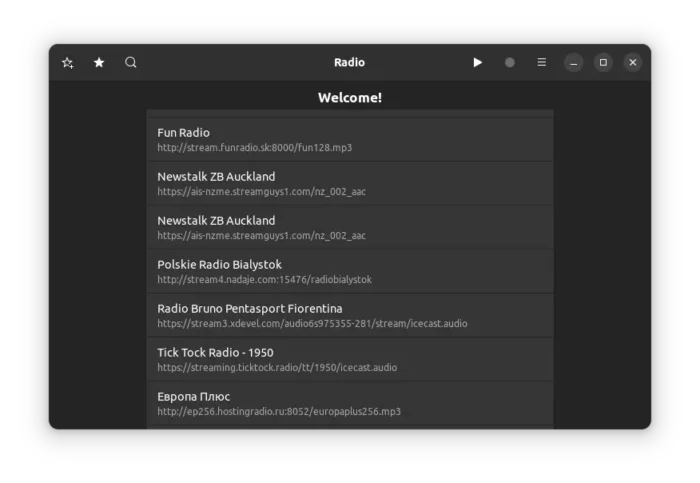700x483 pixels.
Task: Click the stream4.nadaje.com radiobialystok URL
Action: (264, 279)
